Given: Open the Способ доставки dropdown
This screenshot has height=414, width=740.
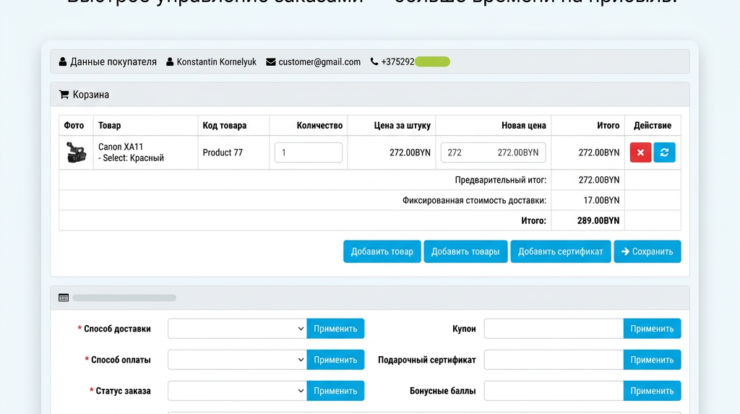Looking at the screenshot, I should [237, 329].
